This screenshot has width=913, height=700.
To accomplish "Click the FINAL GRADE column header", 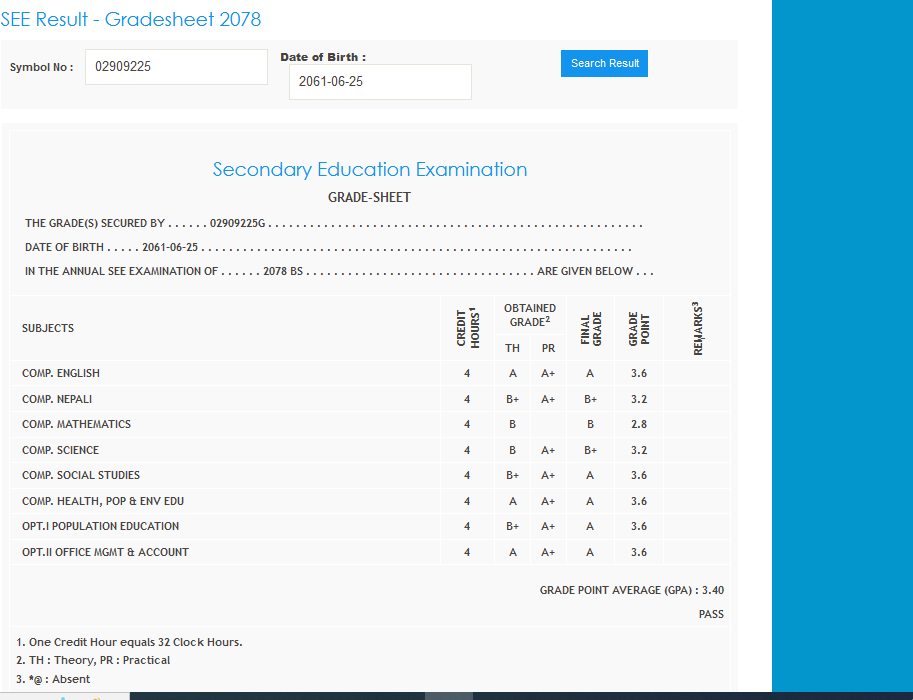I will click(590, 328).
